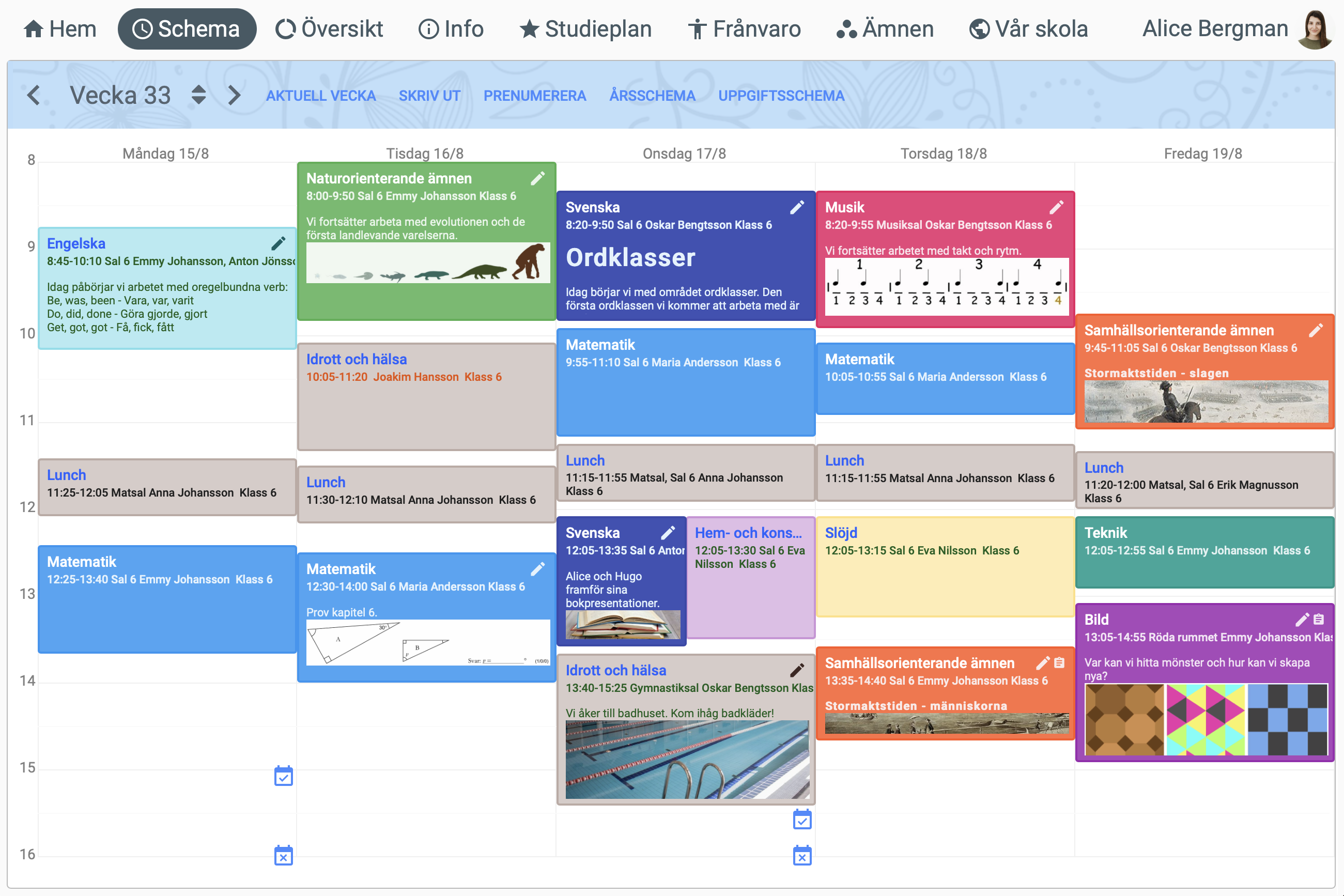Go to next week with right chevron
This screenshot has height=896, width=1344.
click(x=233, y=95)
